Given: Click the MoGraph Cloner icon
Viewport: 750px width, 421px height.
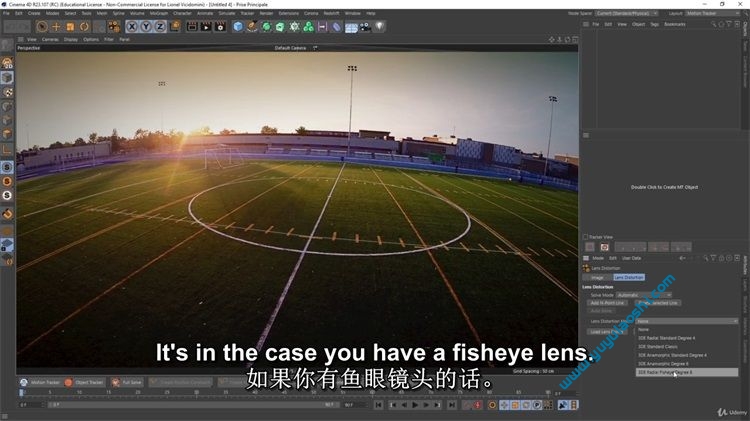Looking at the screenshot, I should pos(309,27).
